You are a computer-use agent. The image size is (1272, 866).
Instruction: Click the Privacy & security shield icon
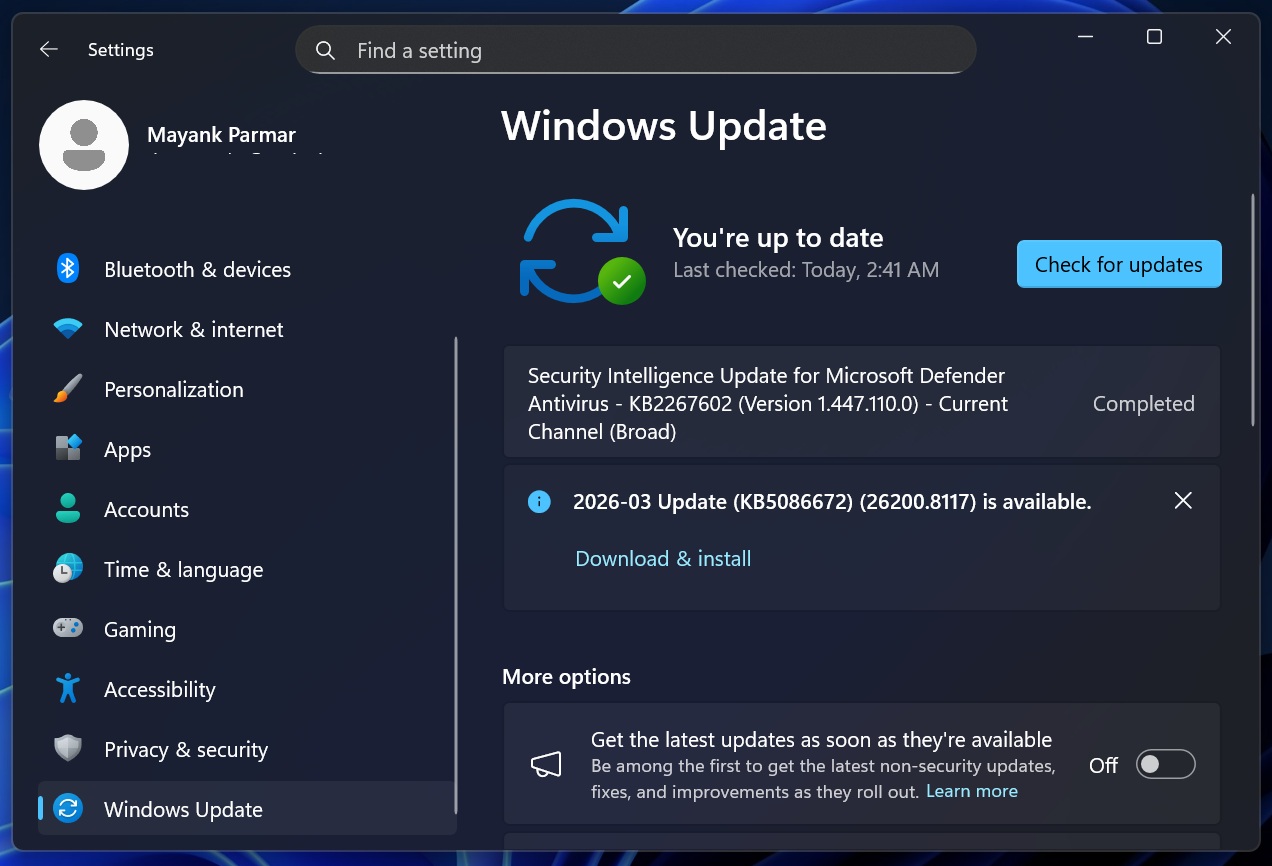(68, 749)
